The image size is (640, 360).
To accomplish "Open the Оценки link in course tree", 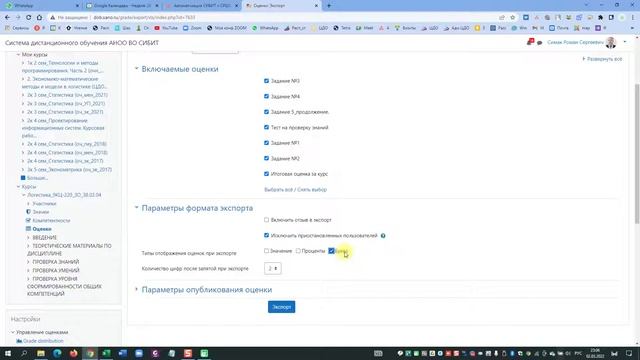I will (x=42, y=229).
